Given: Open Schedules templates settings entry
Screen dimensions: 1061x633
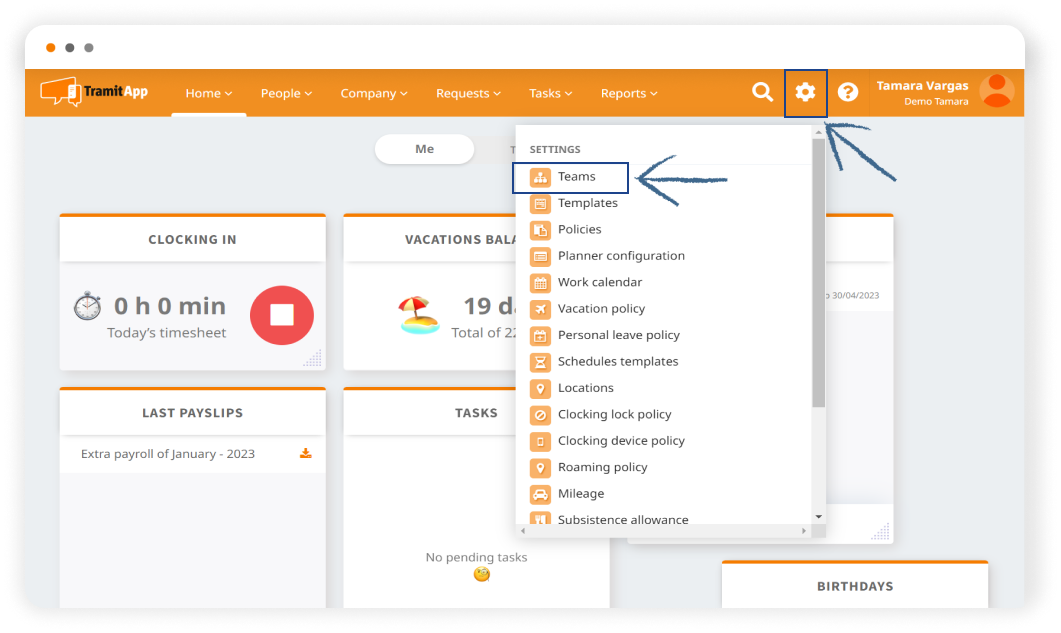Looking at the screenshot, I should coord(617,362).
